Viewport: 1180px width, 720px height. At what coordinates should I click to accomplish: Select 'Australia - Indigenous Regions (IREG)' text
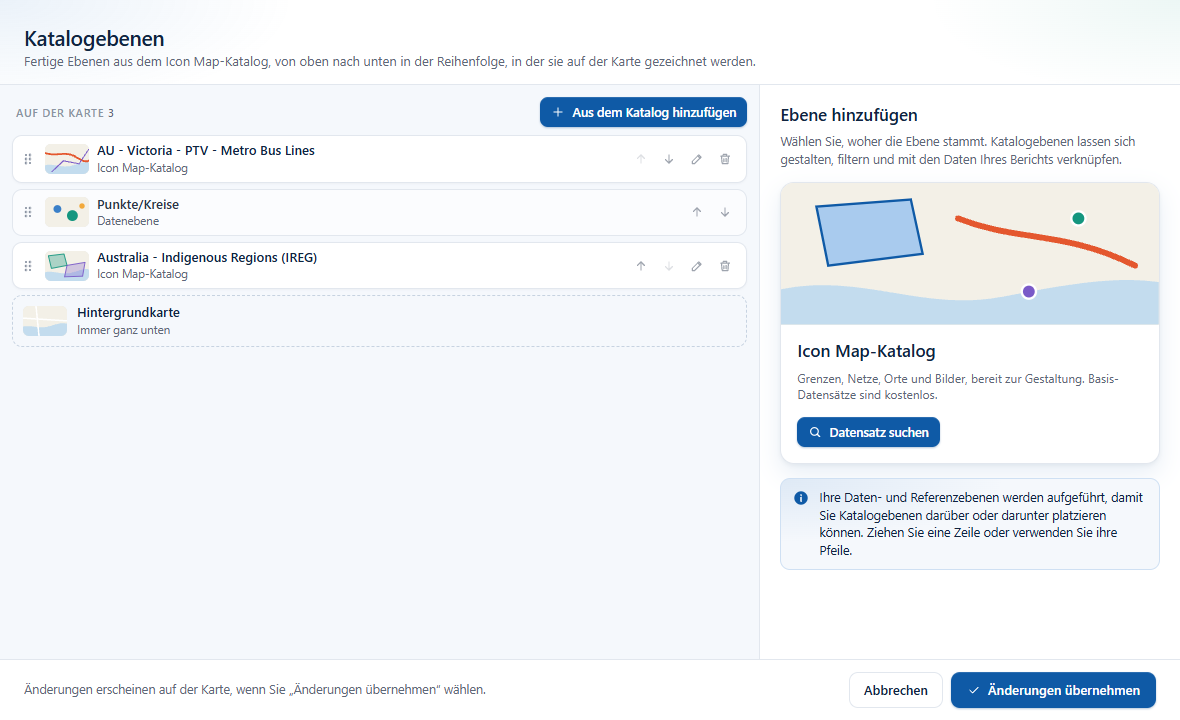click(x=207, y=257)
